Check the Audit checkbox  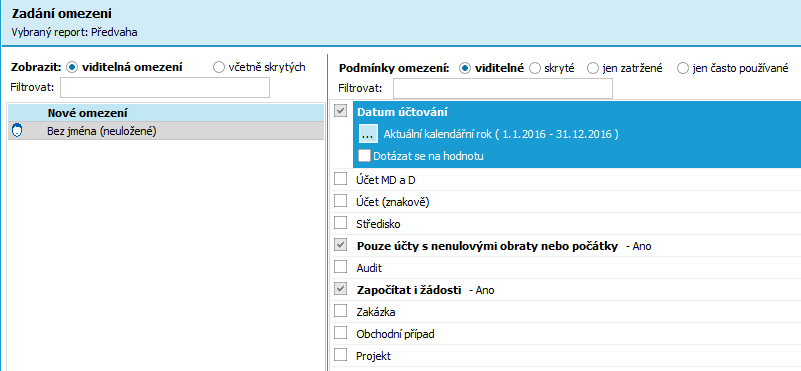tap(340, 267)
